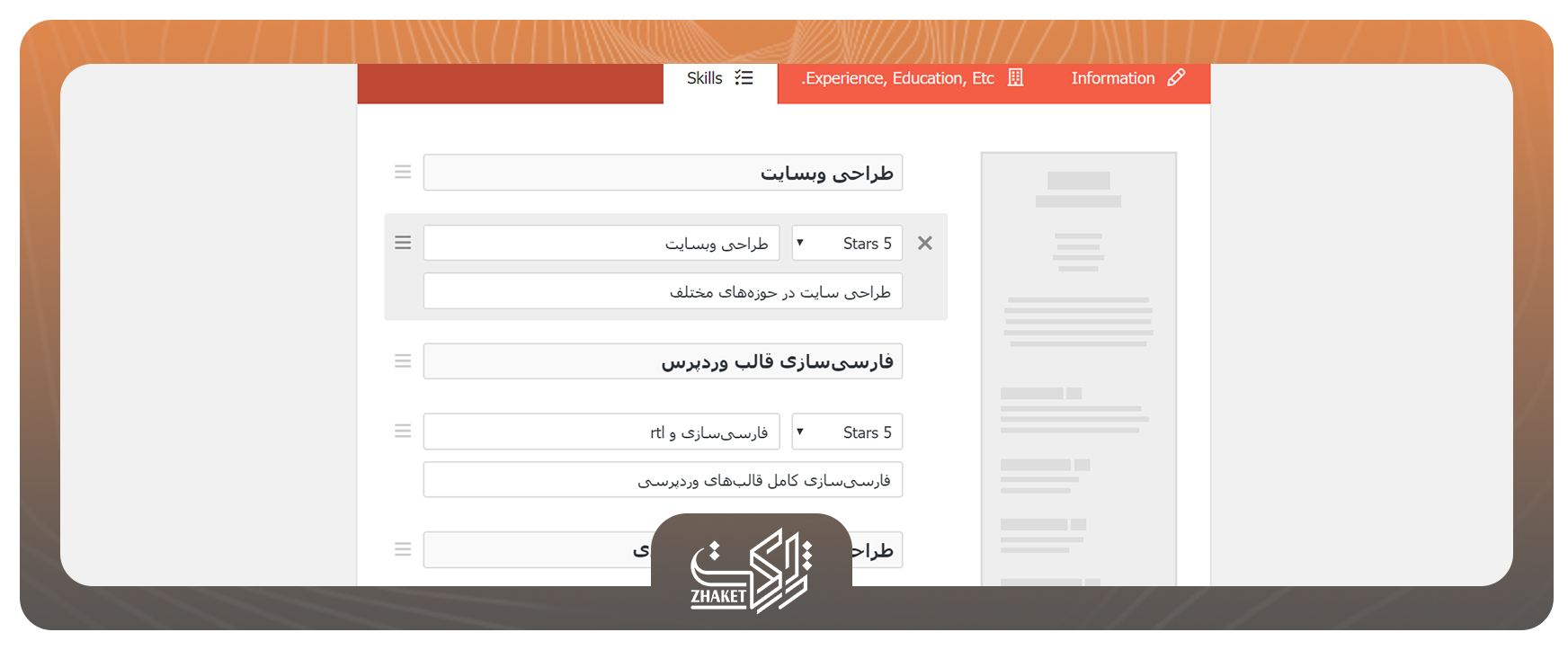Click drag handle beside bold طراحی وبسایت heading
The width and height of the screenshot is (1568, 650).
403,172
